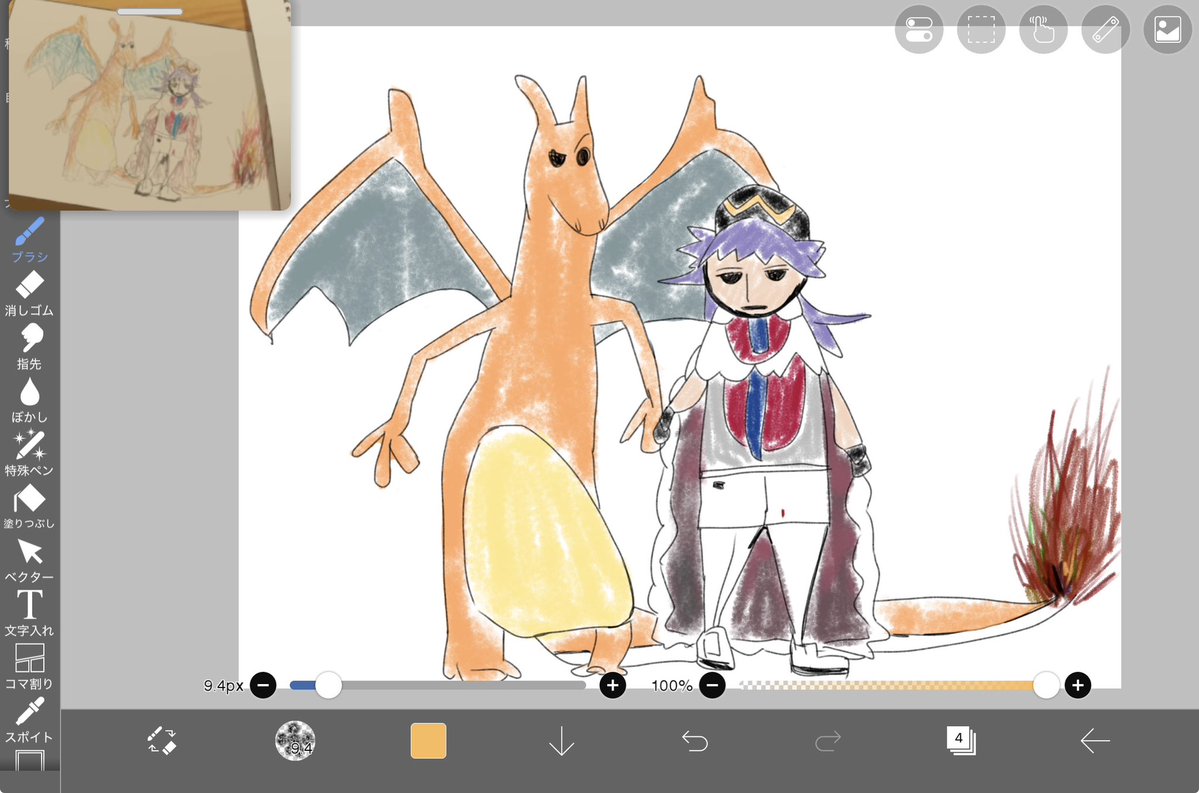1199x793 pixels.
Task: Open the orange color swatch picker
Action: point(428,741)
